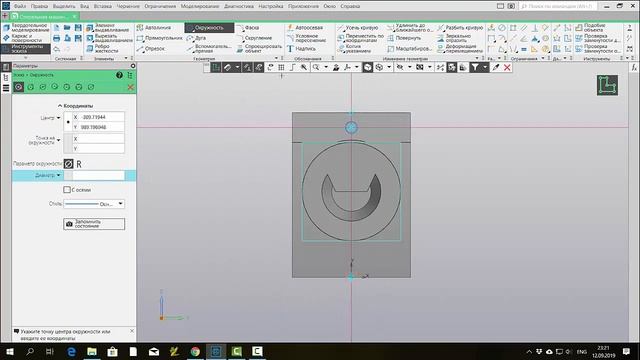Image resolution: width=640 pixels, height=360 pixels.
Task: Select the Автолиния tool
Action: [x=154, y=28]
